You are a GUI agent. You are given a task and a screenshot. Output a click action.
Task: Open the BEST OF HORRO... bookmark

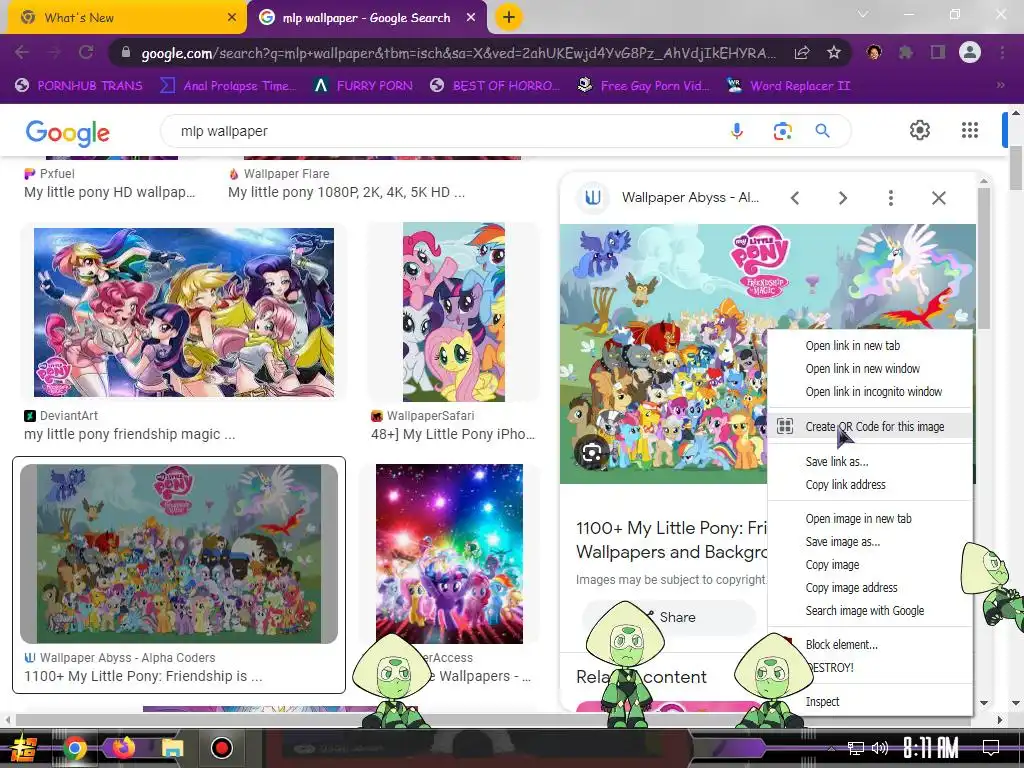(x=496, y=85)
